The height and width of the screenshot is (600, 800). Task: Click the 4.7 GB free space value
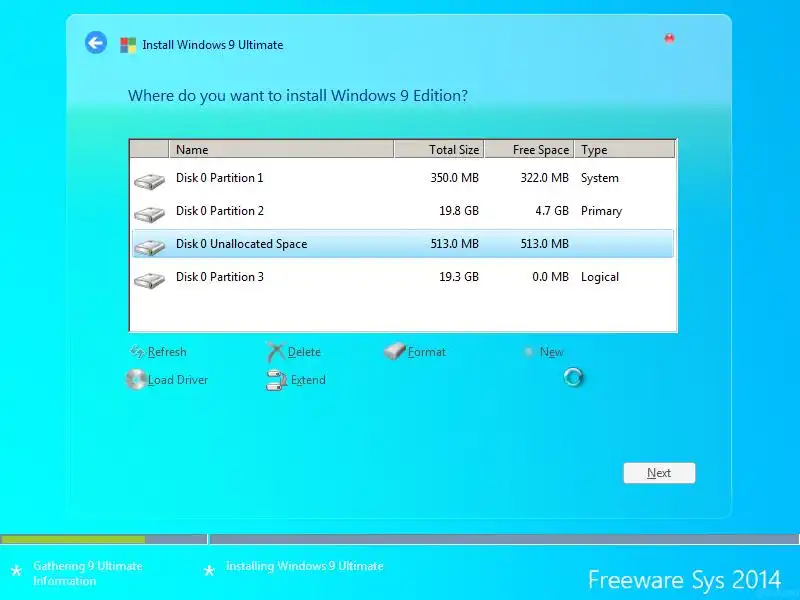[552, 211]
